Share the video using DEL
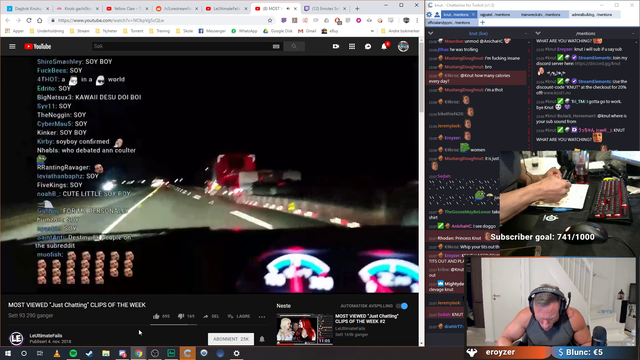 tap(211, 316)
